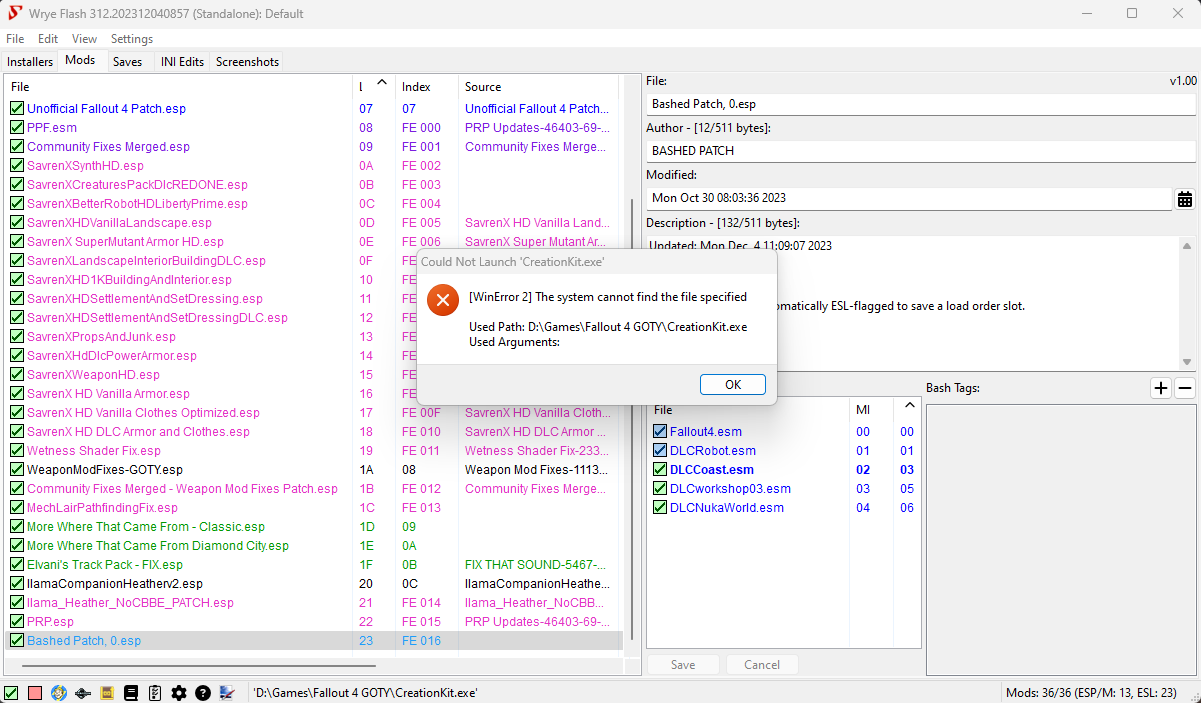Switch to the Saves tab

click(x=128, y=62)
